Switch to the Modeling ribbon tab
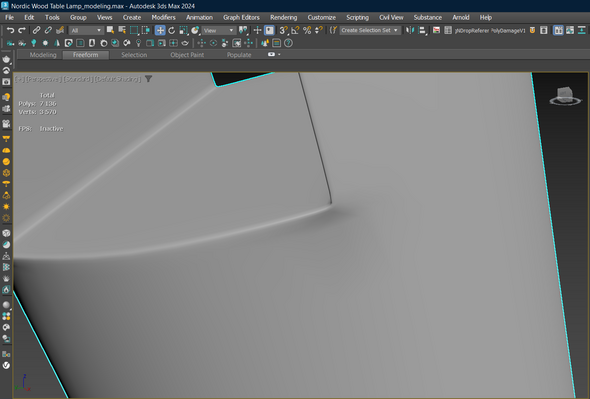 click(x=43, y=55)
